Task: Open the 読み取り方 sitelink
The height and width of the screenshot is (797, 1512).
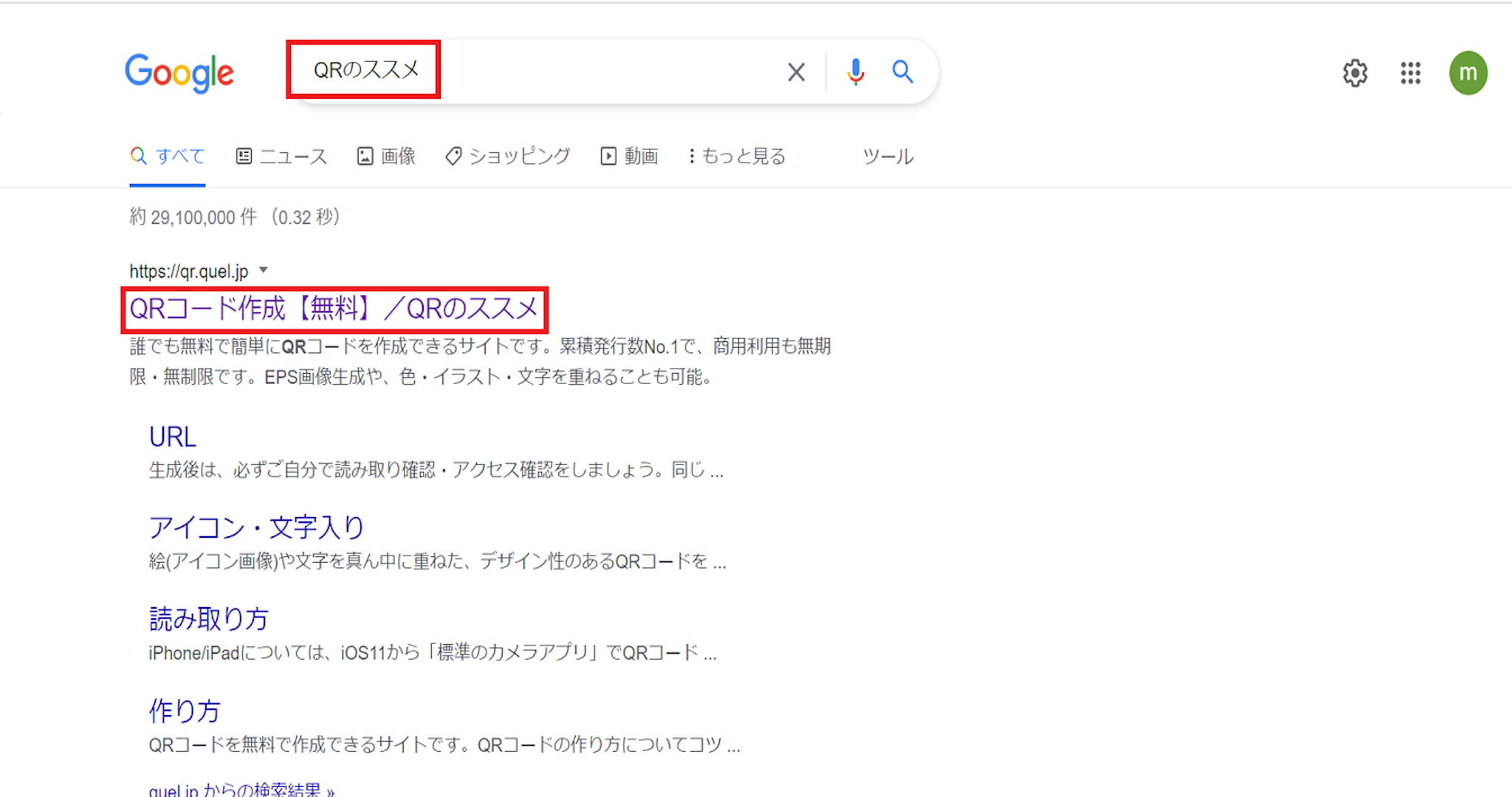Action: (208, 619)
